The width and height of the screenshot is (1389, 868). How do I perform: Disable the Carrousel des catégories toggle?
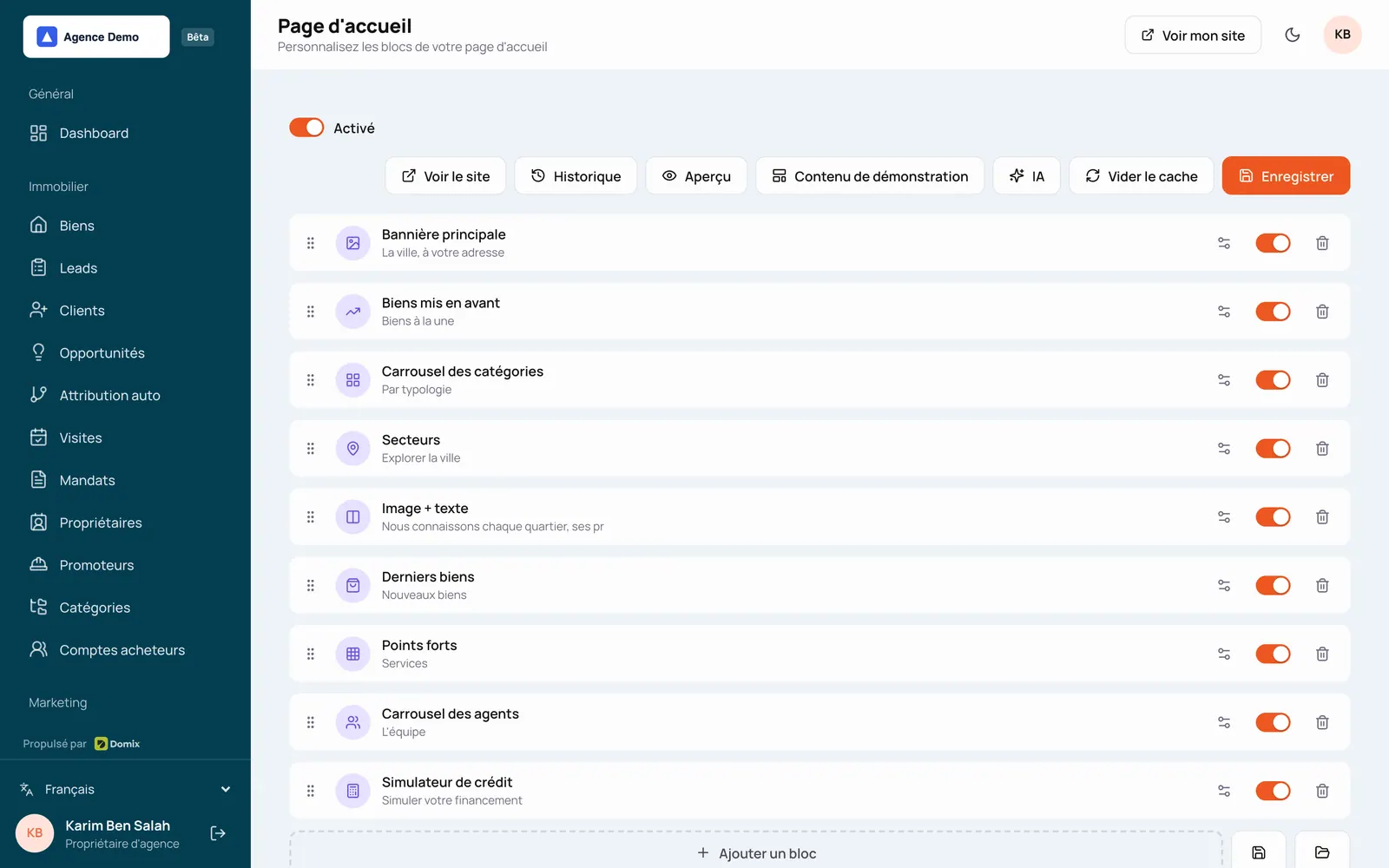pos(1273,380)
